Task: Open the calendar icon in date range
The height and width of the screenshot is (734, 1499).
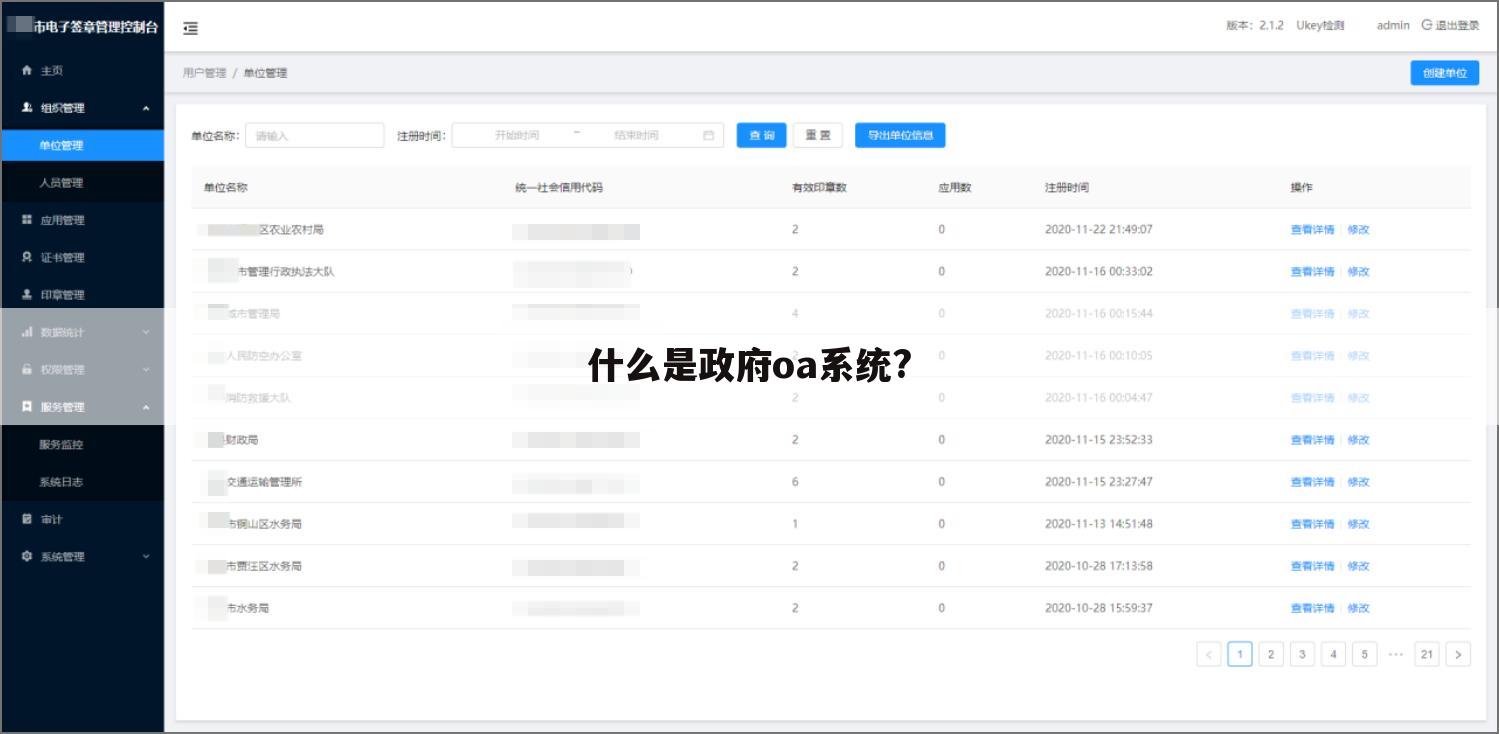Action: pos(708,135)
